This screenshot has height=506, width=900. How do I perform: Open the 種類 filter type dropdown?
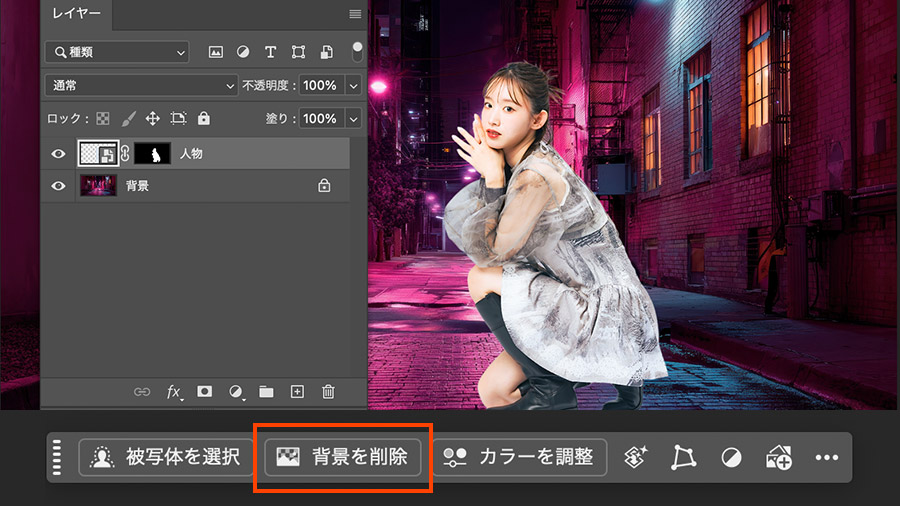[x=117, y=52]
